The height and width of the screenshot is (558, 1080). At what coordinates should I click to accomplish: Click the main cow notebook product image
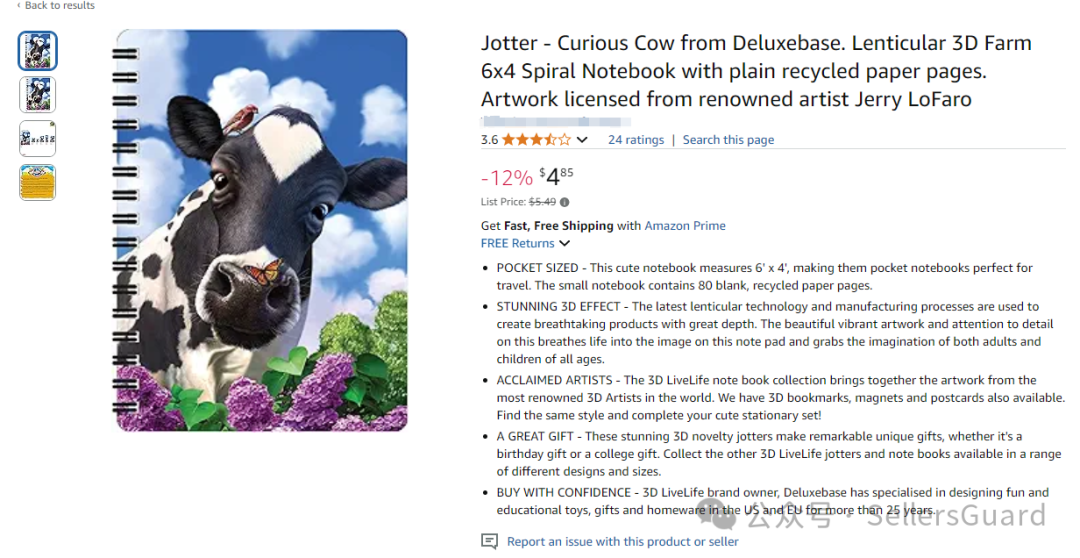(x=260, y=231)
